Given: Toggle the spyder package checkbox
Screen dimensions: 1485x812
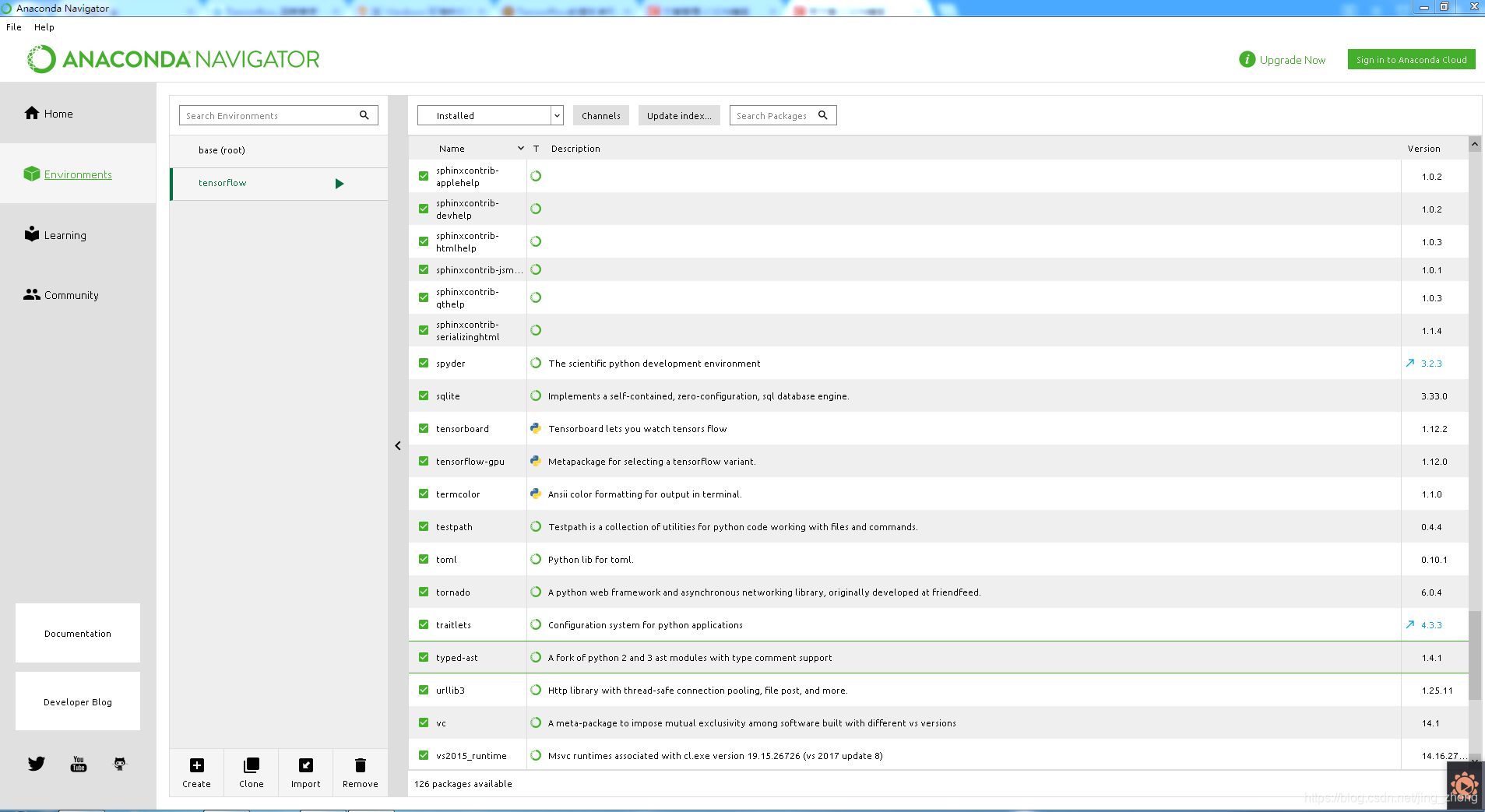Looking at the screenshot, I should (424, 363).
